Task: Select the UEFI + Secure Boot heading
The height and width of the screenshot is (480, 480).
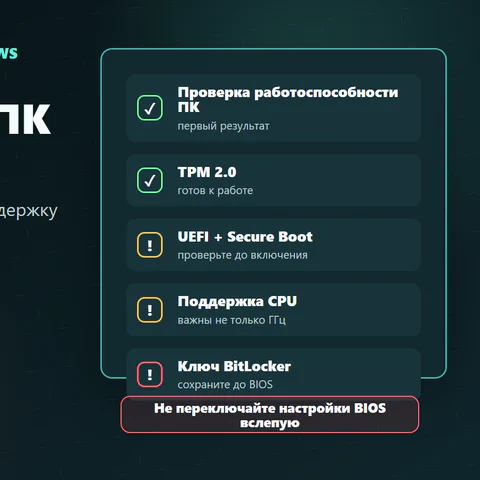Action: [245, 237]
